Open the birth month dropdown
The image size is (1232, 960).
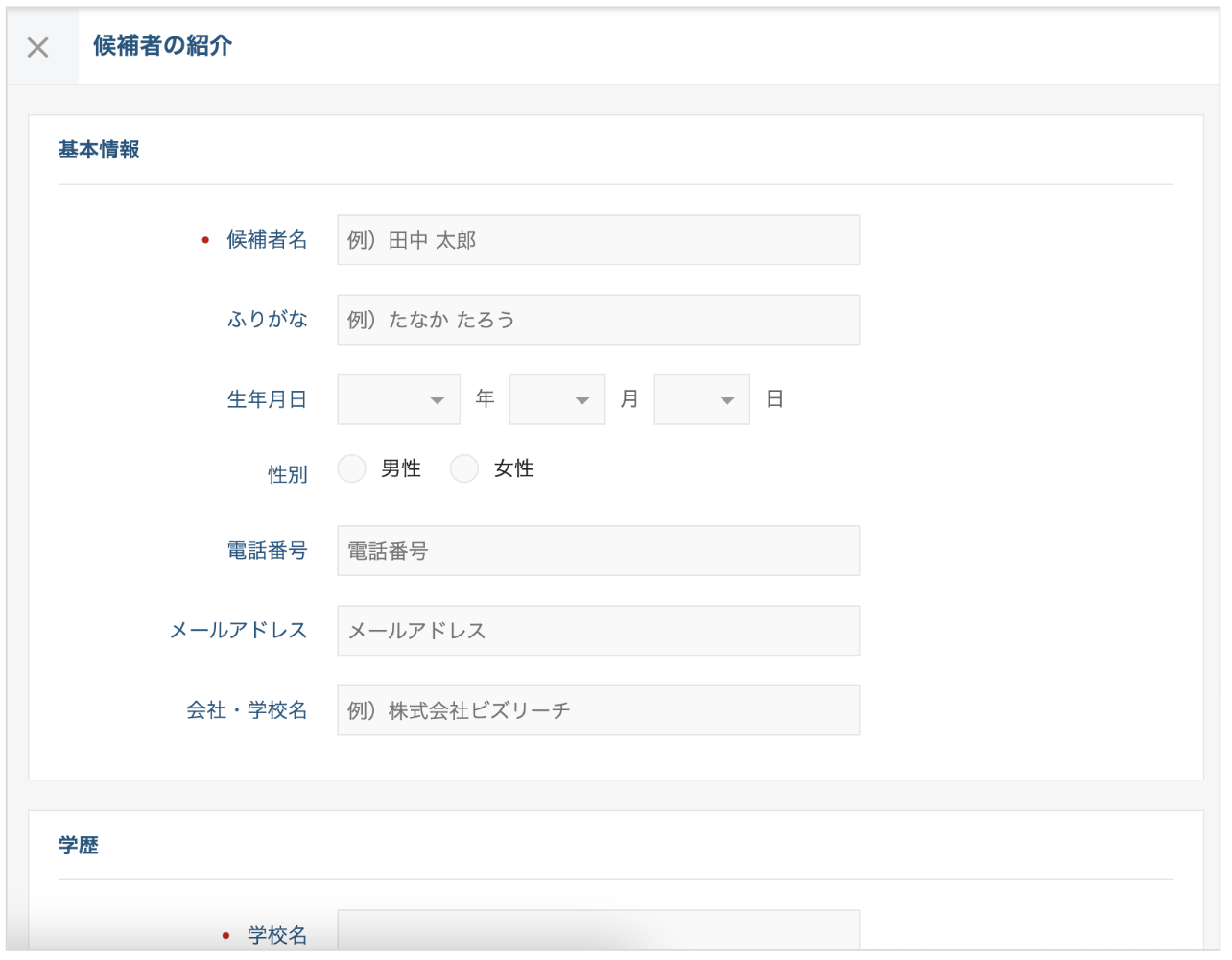[x=557, y=399]
